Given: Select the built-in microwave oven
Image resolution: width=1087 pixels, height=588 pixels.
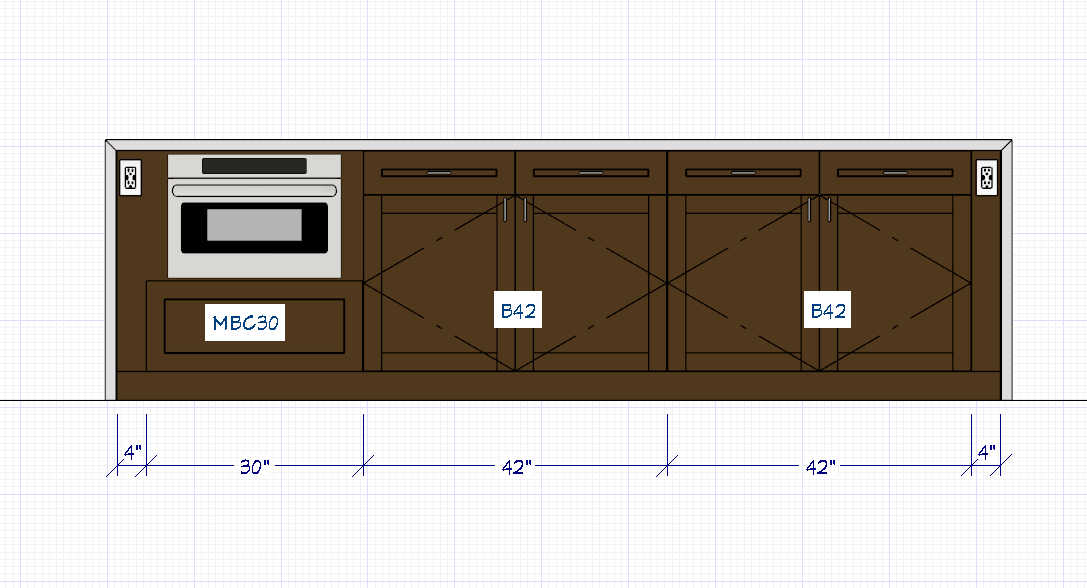Looking at the screenshot, I should click(x=254, y=216).
